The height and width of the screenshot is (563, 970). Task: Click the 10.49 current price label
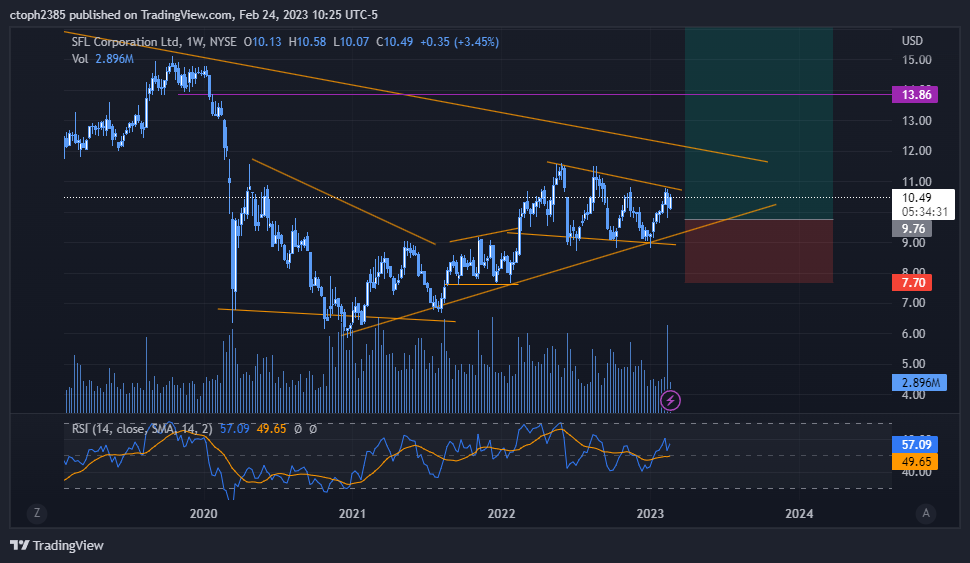tap(923, 204)
